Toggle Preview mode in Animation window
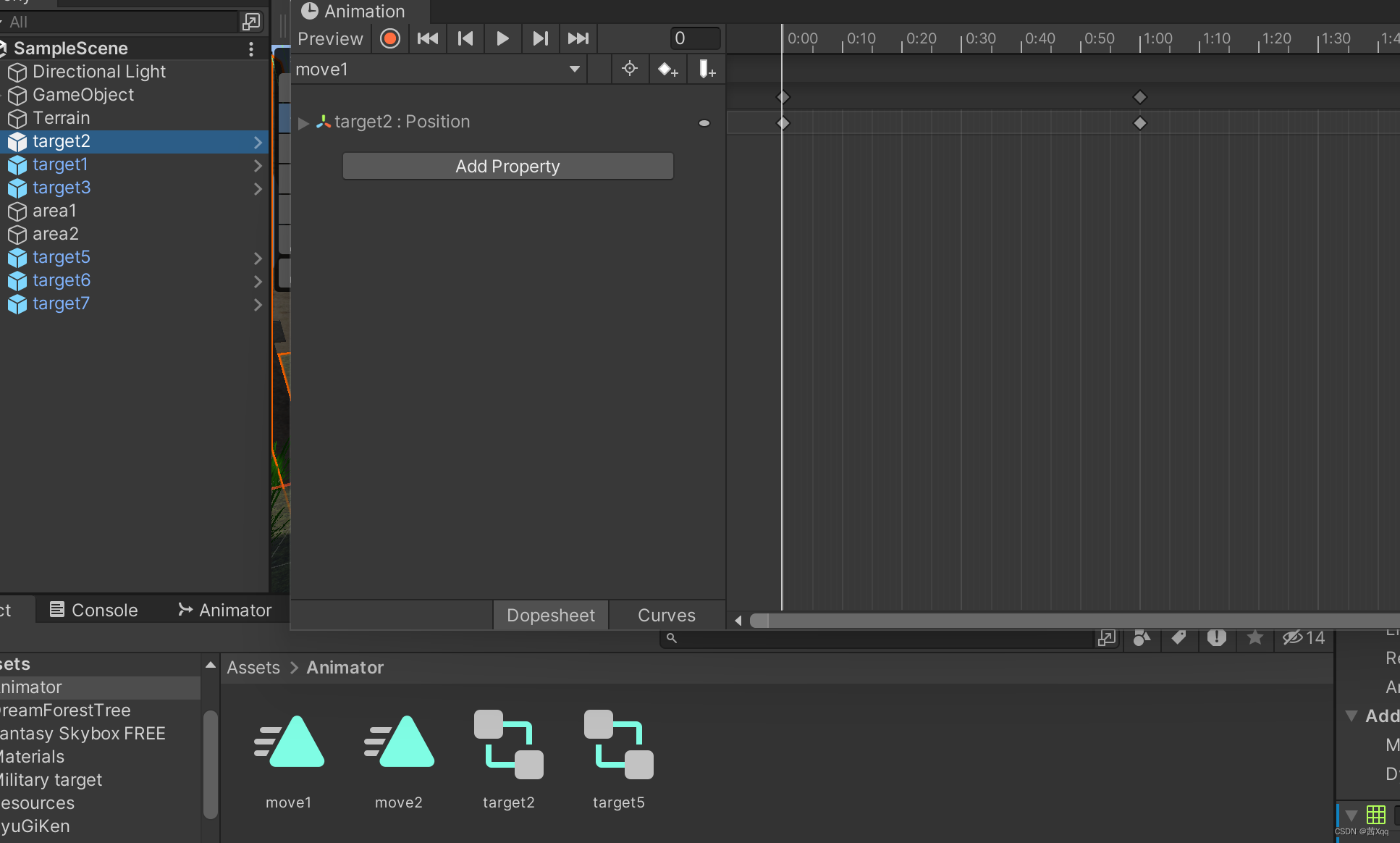This screenshot has height=843, width=1400. (330, 38)
